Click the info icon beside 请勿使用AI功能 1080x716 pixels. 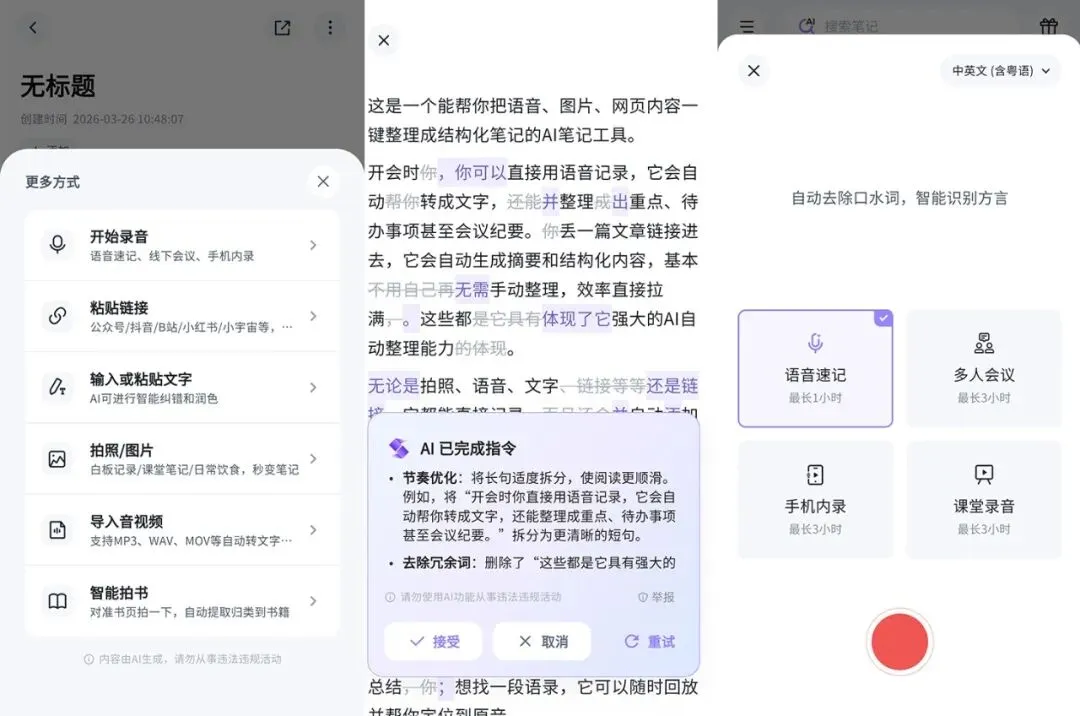(x=390, y=597)
